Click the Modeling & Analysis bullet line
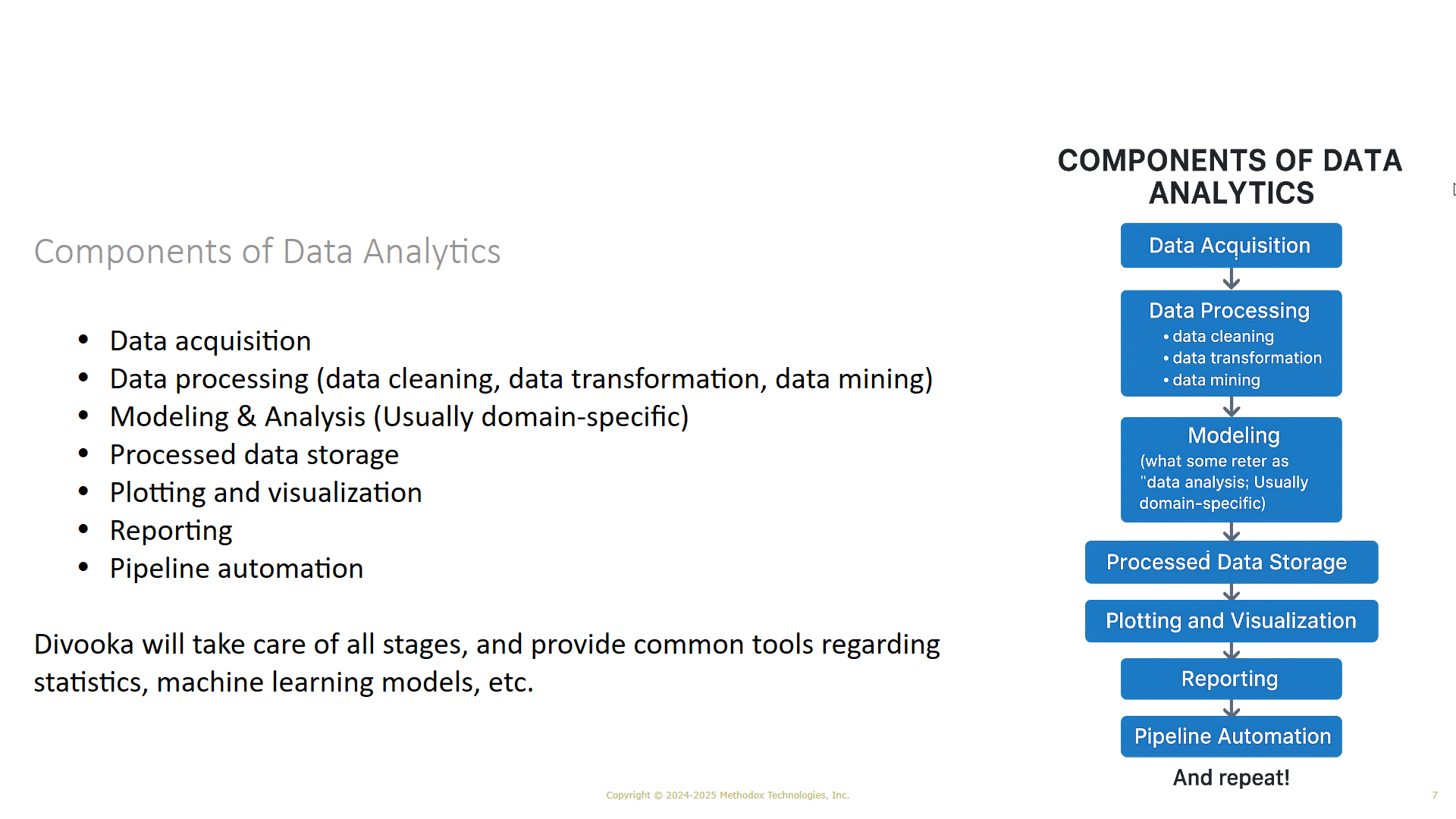Image resolution: width=1456 pixels, height=819 pixels. 400,417
